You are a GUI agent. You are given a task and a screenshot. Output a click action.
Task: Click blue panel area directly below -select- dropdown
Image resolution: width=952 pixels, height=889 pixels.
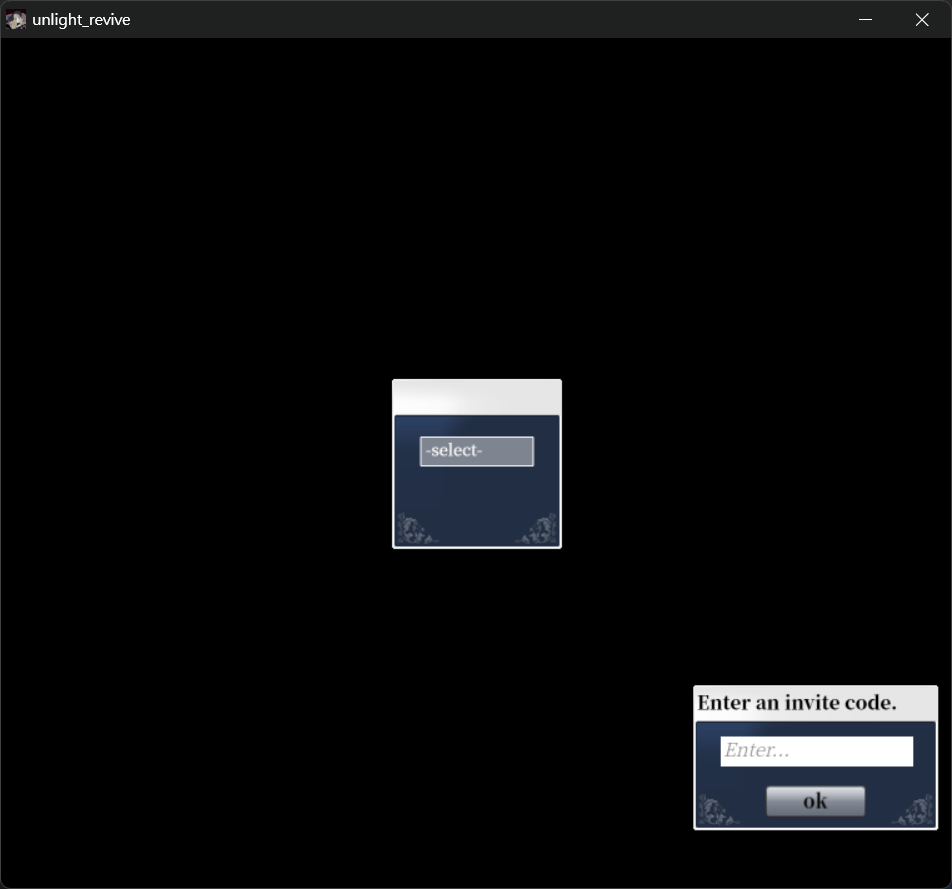tap(476, 495)
